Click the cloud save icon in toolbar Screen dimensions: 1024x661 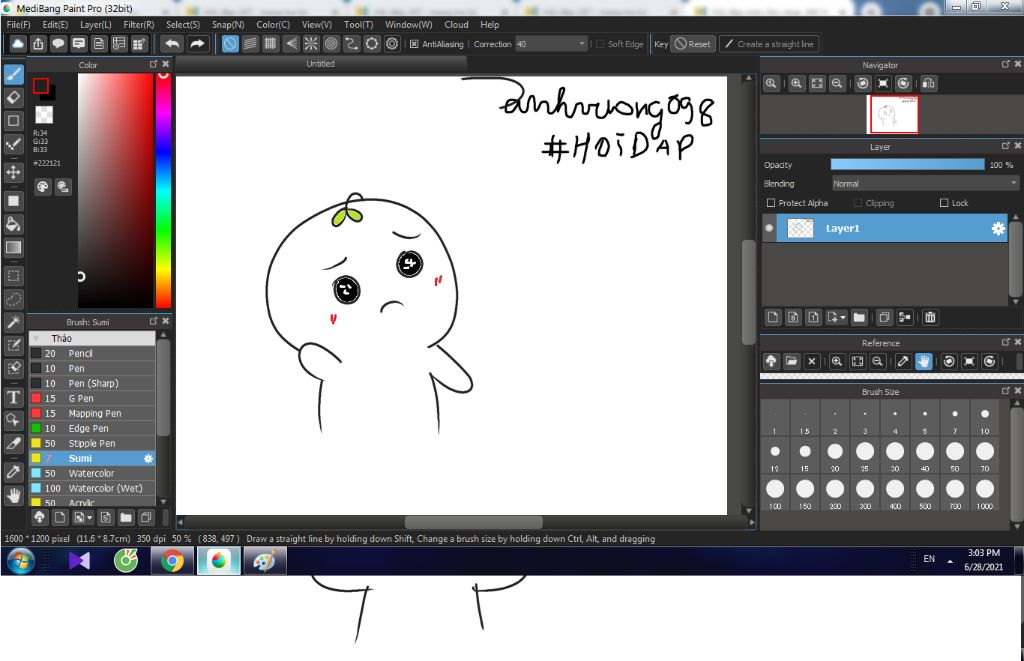click(x=18, y=44)
